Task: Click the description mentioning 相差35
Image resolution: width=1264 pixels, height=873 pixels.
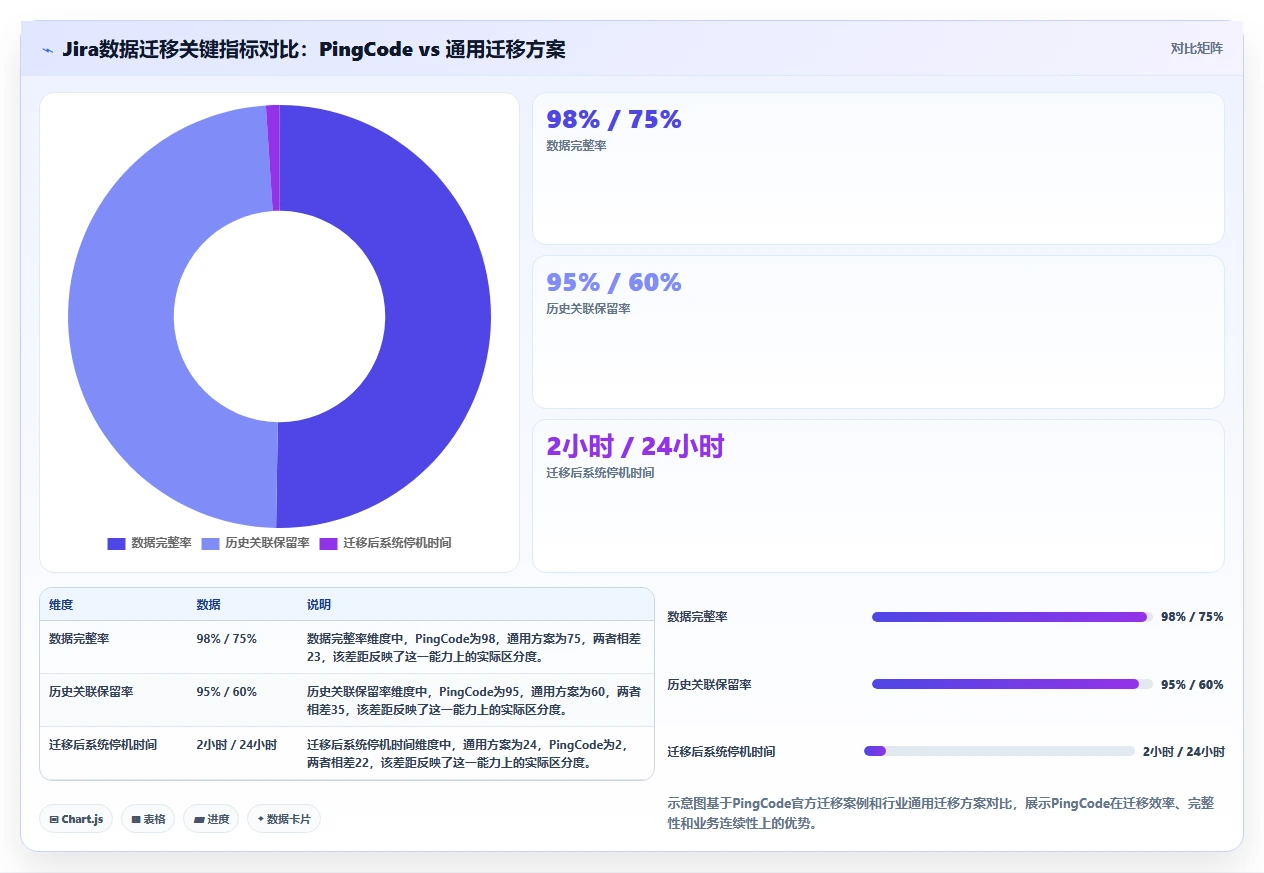Action: [x=474, y=700]
